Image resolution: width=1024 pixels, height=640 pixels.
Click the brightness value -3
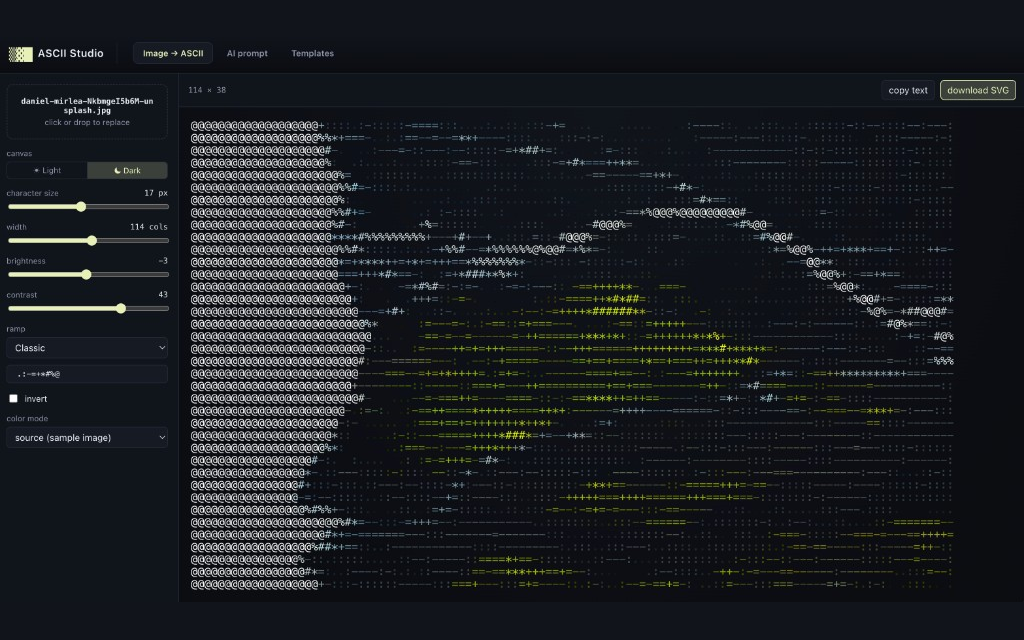[x=163, y=261]
